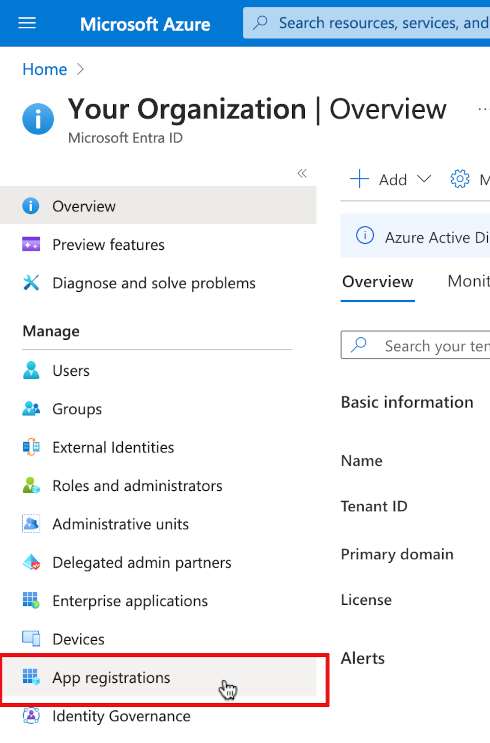The image size is (490, 743).
Task: Focus the Search resources, services search box
Action: pos(366,23)
